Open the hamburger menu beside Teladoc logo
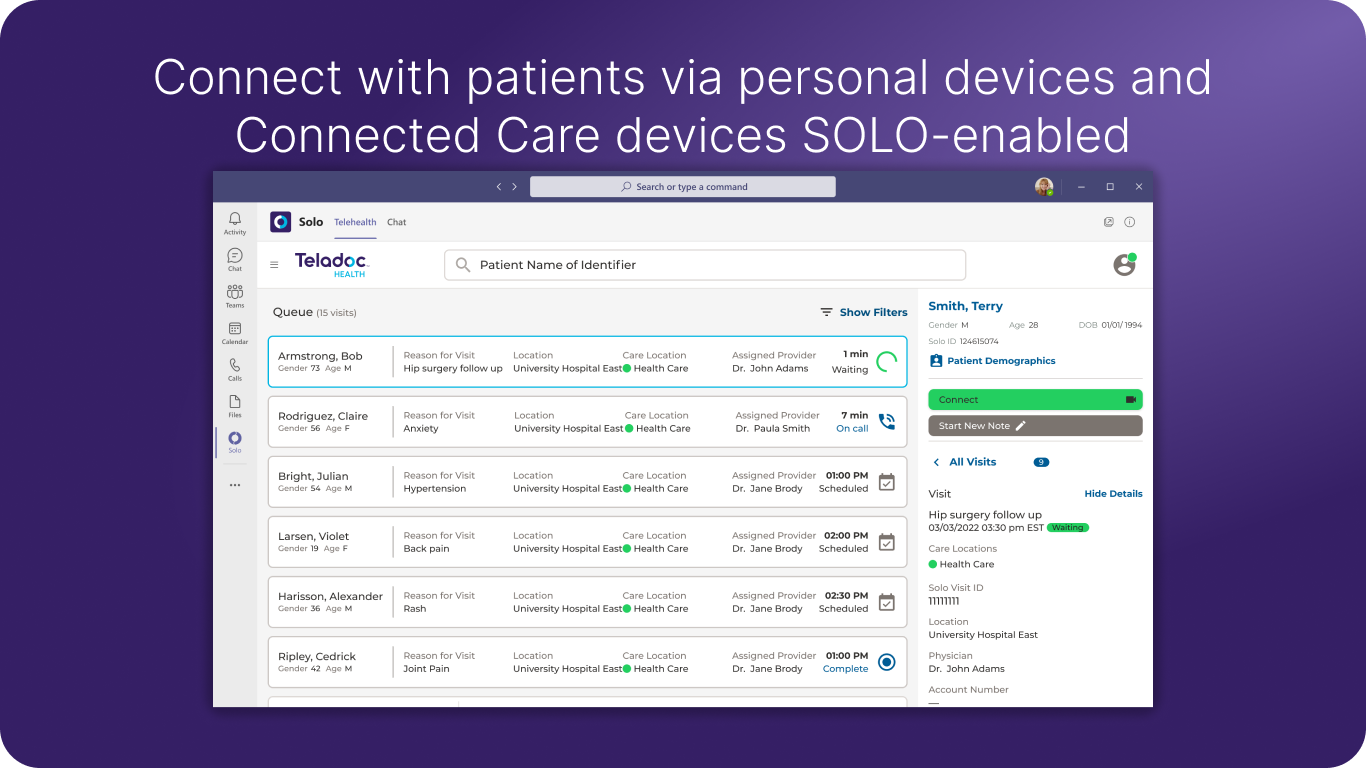 [274, 265]
